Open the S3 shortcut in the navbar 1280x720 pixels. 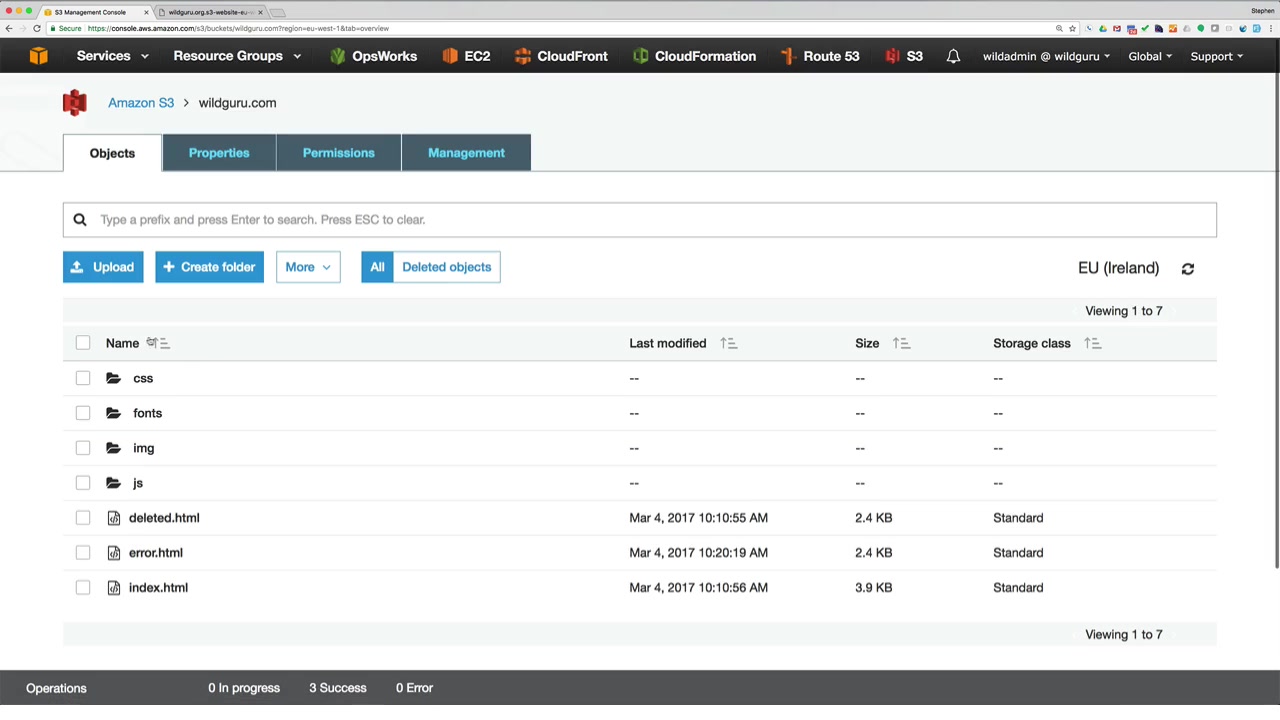[x=904, y=56]
